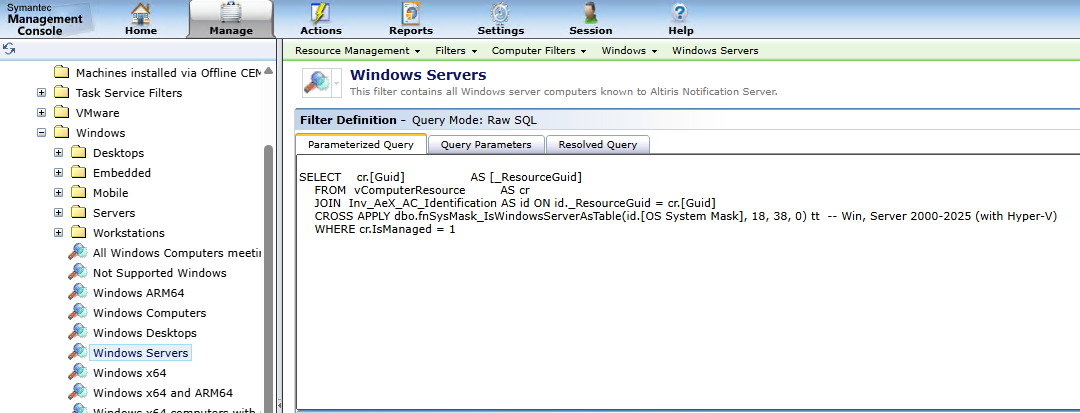
Task: Click the Windows Servers page title
Action: pyautogui.click(x=418, y=75)
